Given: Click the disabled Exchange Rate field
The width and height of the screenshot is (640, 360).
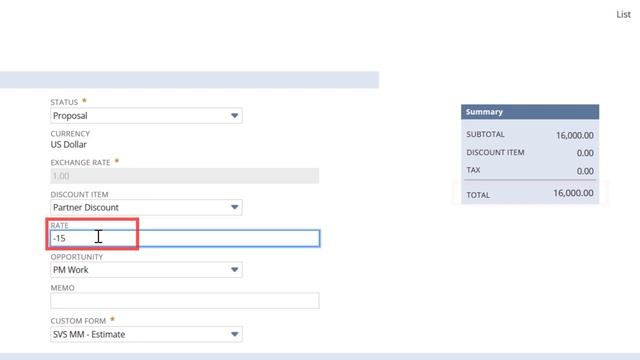Looking at the screenshot, I should (185, 176).
